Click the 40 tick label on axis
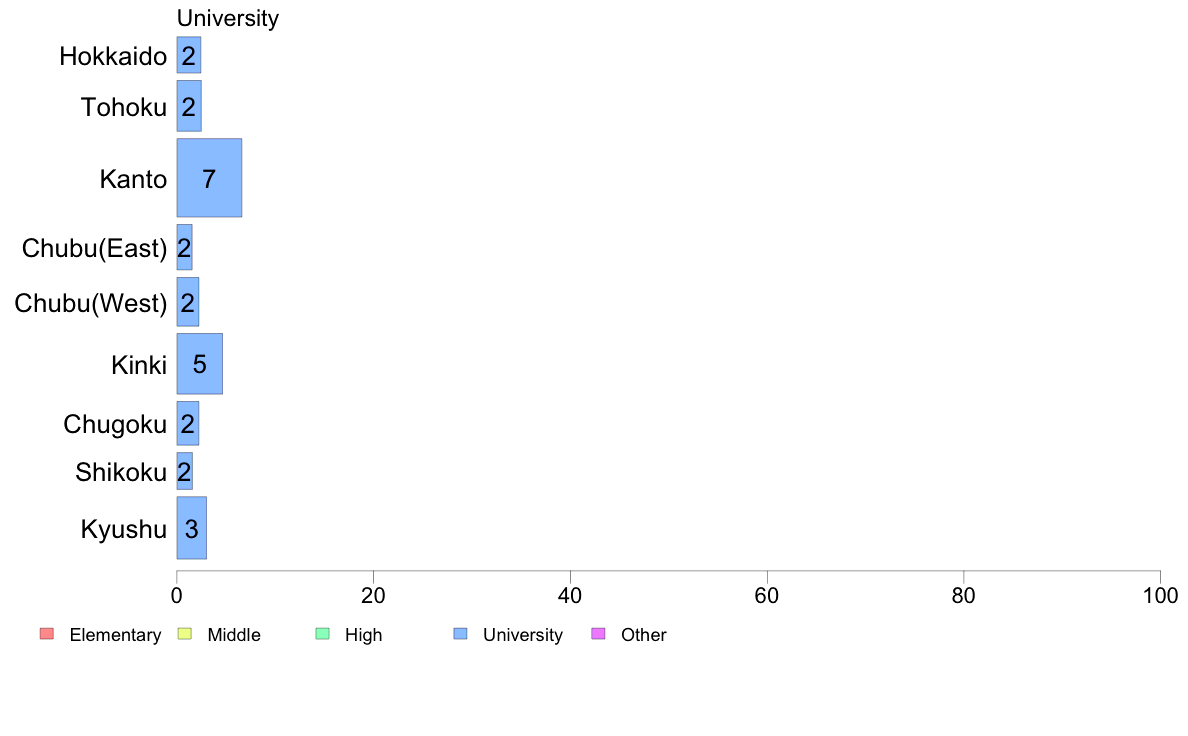Image resolution: width=1188 pixels, height=736 pixels. [570, 596]
